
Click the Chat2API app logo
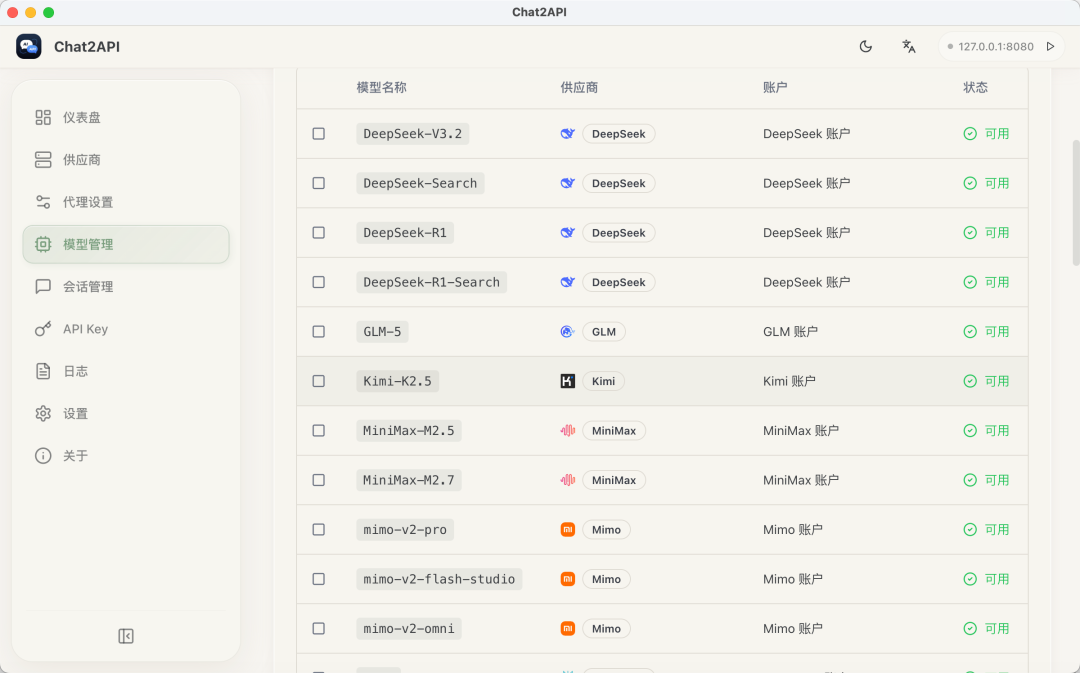click(29, 46)
